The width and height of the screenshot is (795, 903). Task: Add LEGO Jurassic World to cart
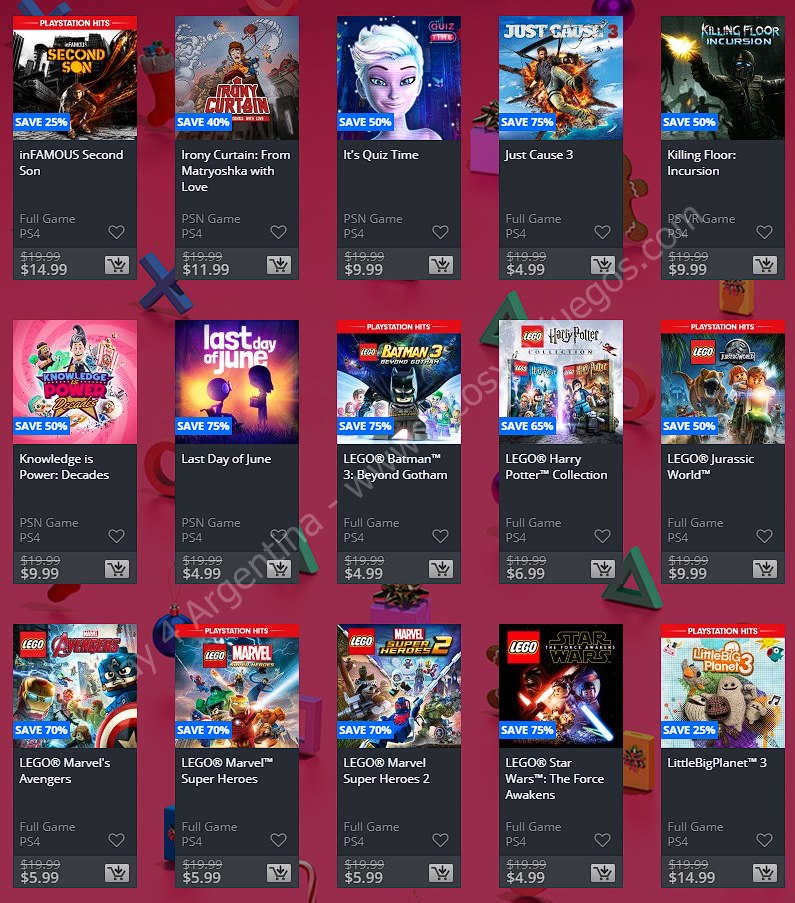pos(765,569)
